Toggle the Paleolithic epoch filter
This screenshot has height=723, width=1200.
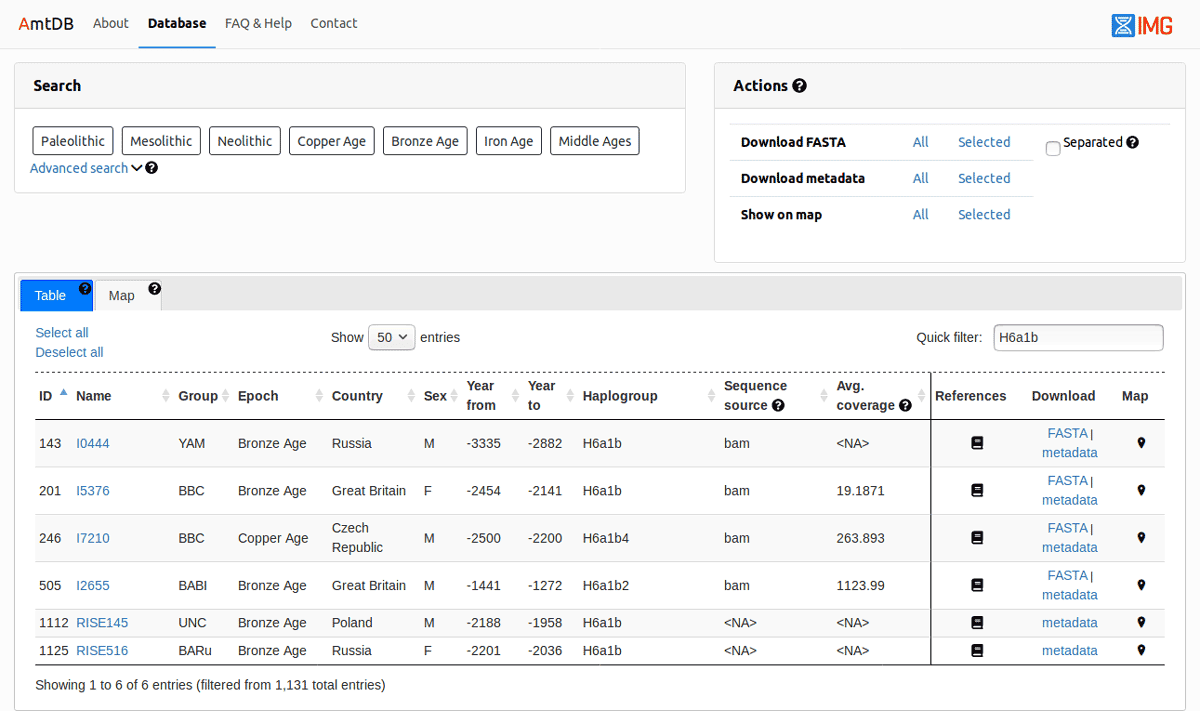73,141
